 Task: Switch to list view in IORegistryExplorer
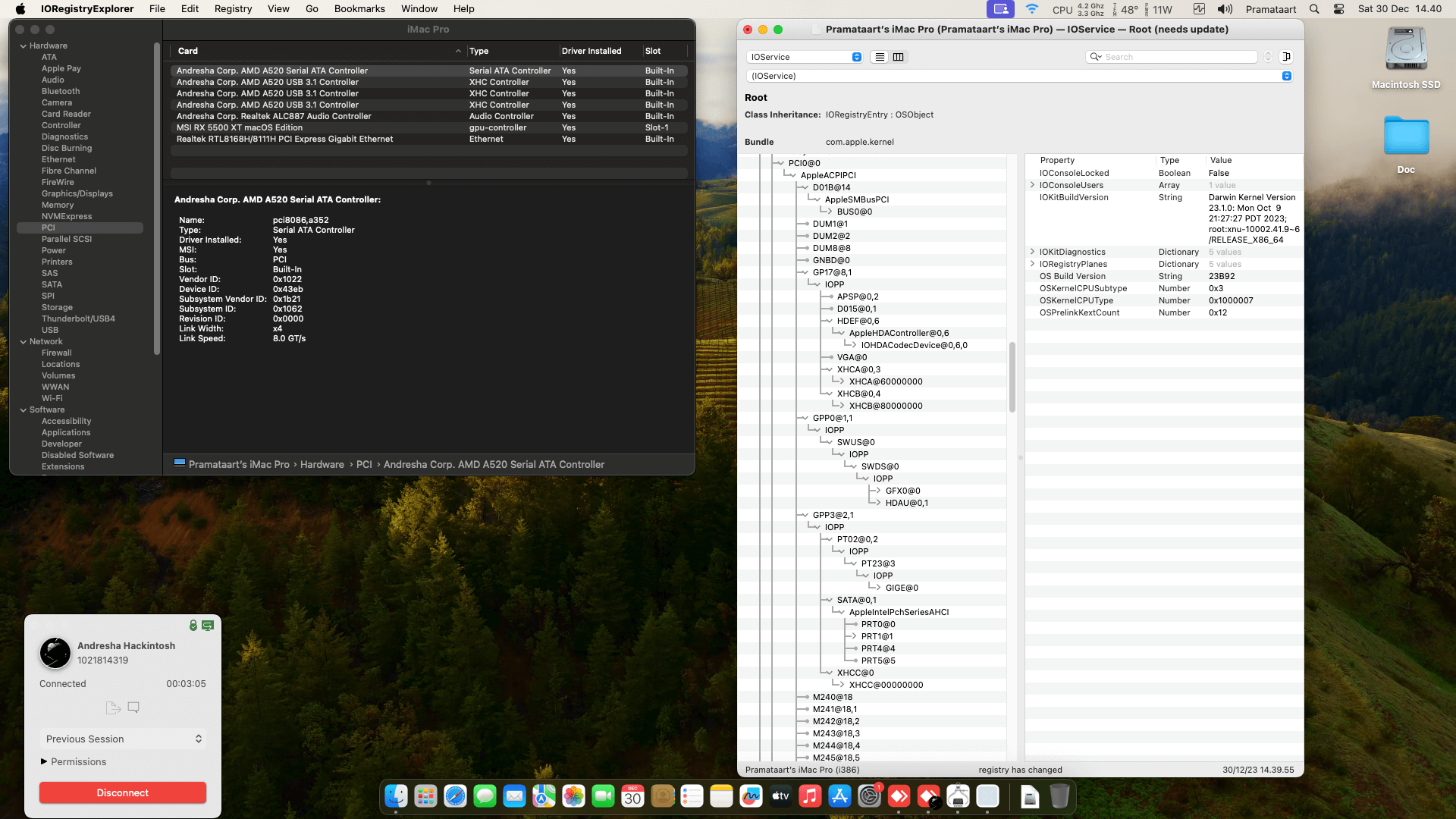tap(880, 57)
